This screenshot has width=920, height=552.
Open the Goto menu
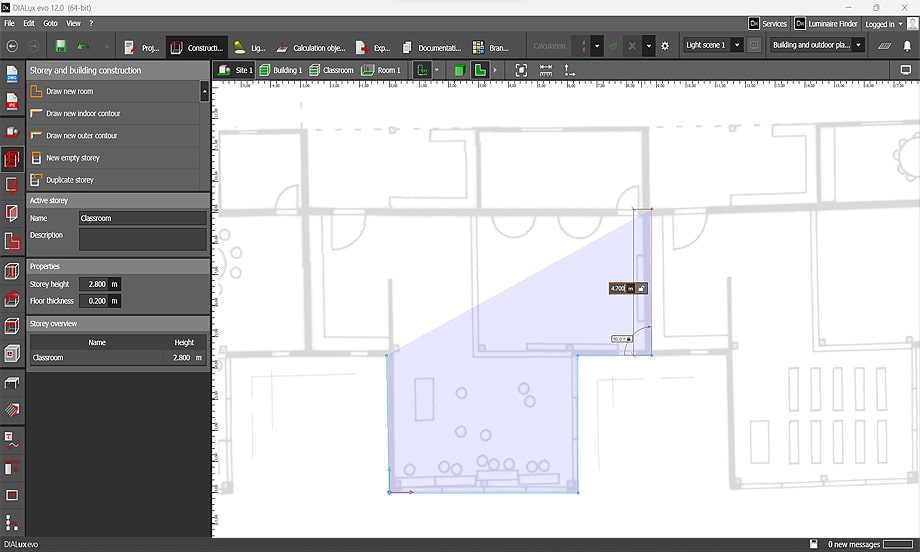tap(50, 23)
